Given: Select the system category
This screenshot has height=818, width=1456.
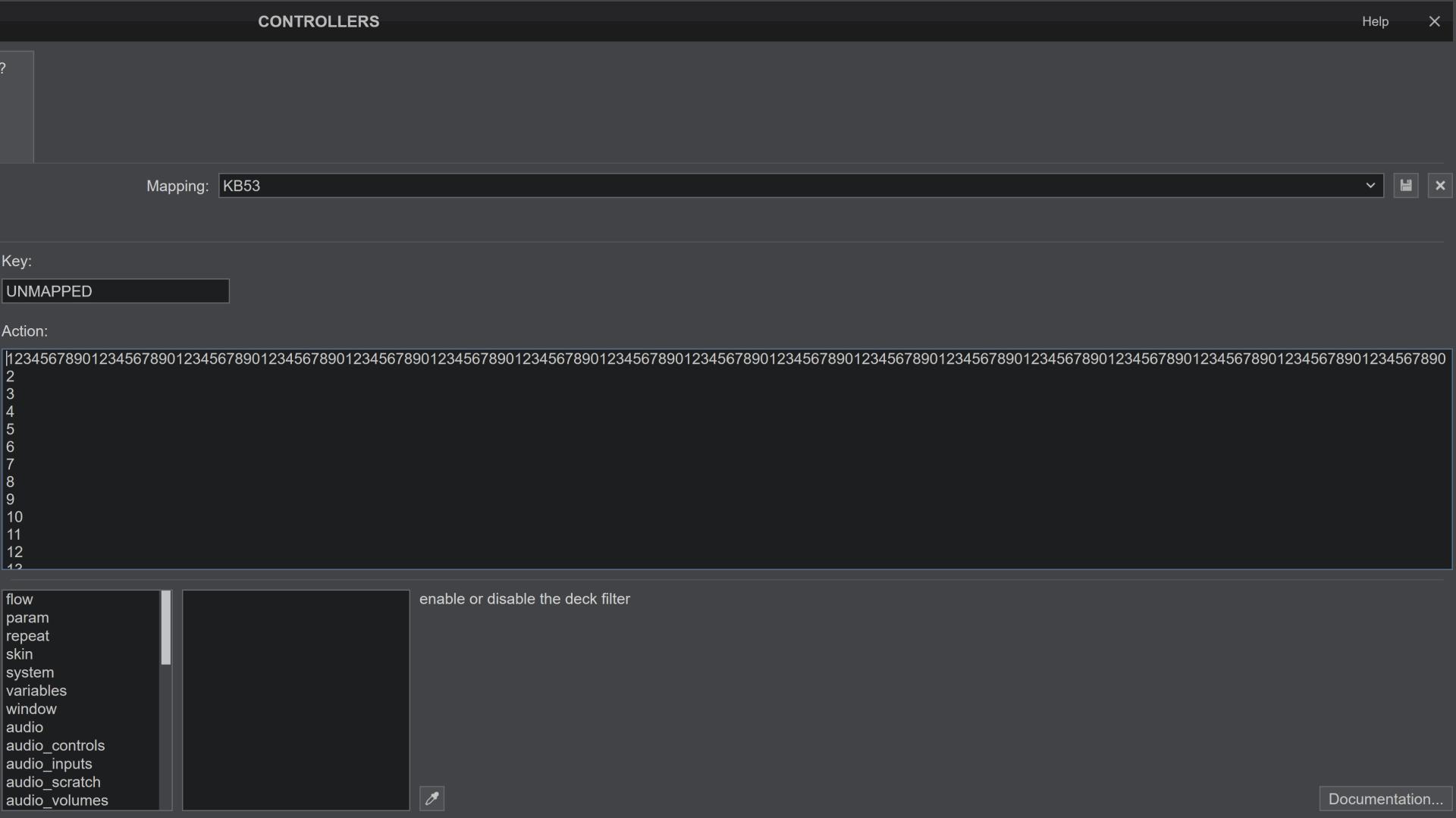Looking at the screenshot, I should 30,672.
